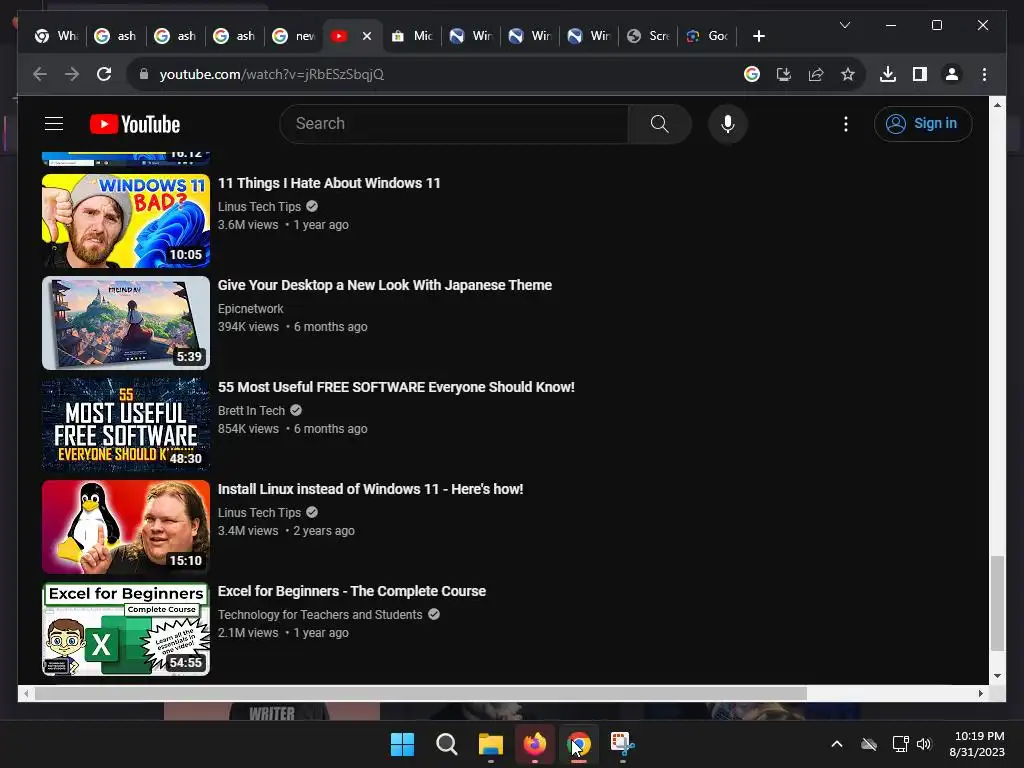Image resolution: width=1024 pixels, height=768 pixels.
Task: Click the Sign in button
Action: point(923,123)
